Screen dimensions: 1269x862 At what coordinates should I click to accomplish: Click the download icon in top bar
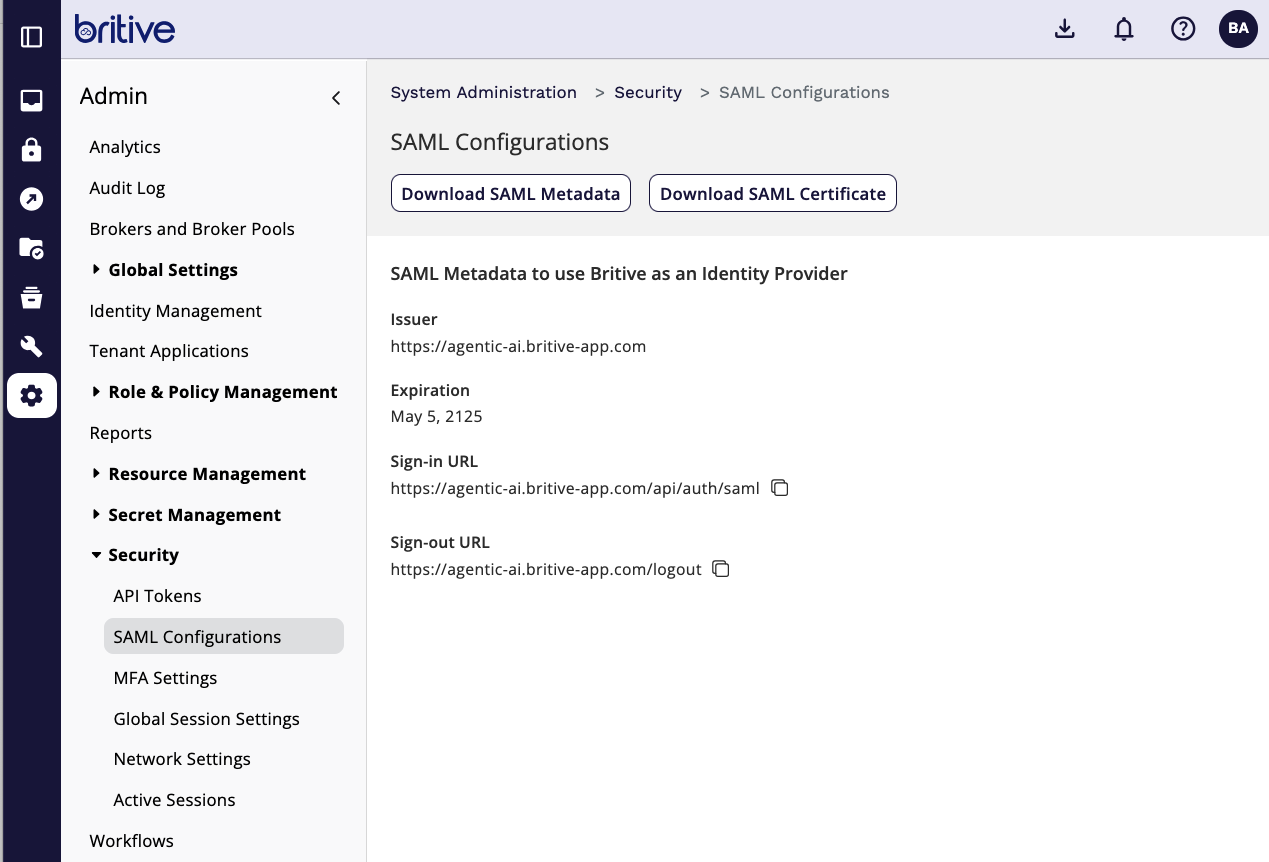coord(1065,29)
